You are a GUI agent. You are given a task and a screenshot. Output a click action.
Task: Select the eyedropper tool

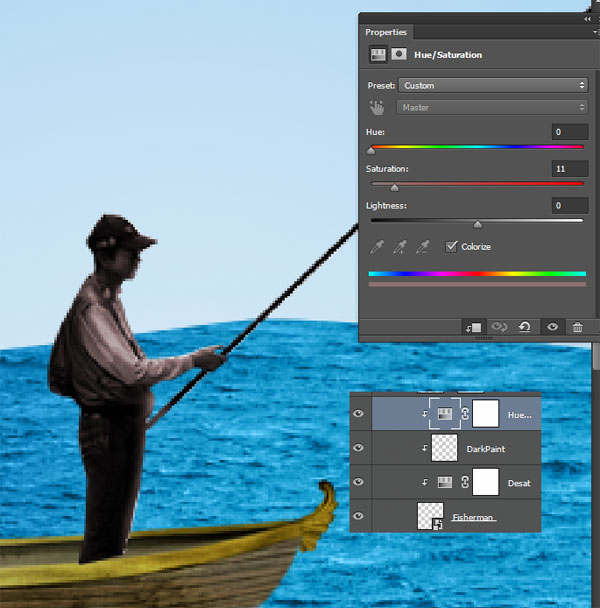[377, 247]
